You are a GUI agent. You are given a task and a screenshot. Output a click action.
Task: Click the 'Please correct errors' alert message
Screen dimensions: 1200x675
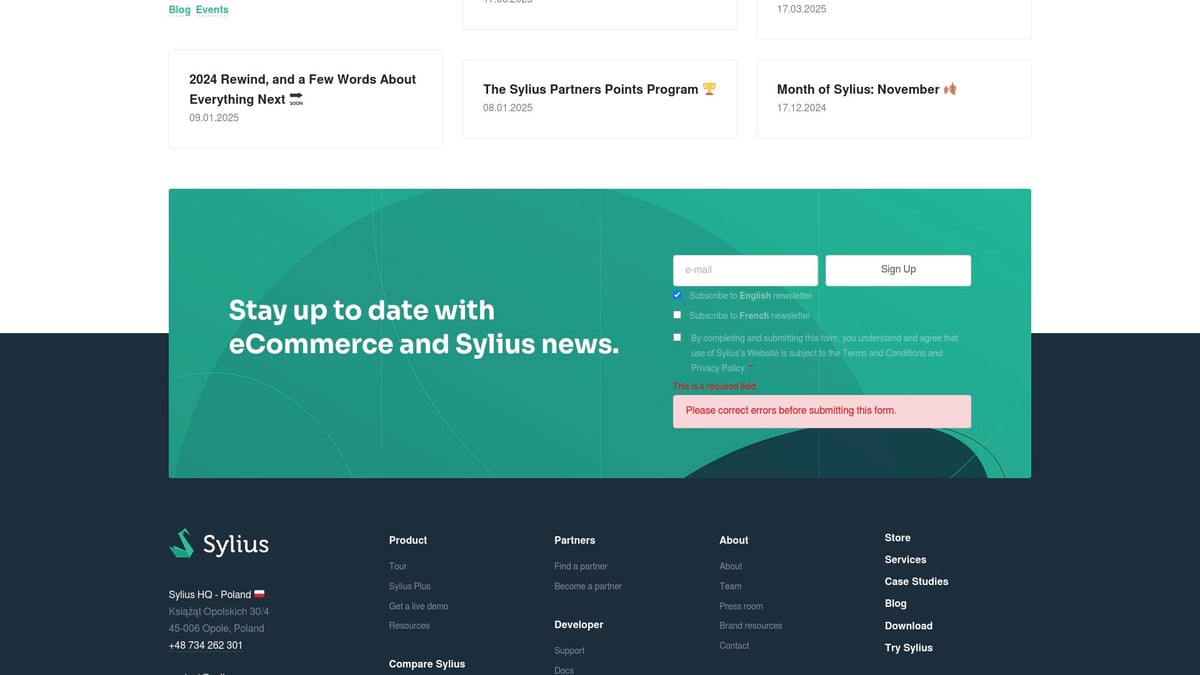pyautogui.click(x=822, y=412)
